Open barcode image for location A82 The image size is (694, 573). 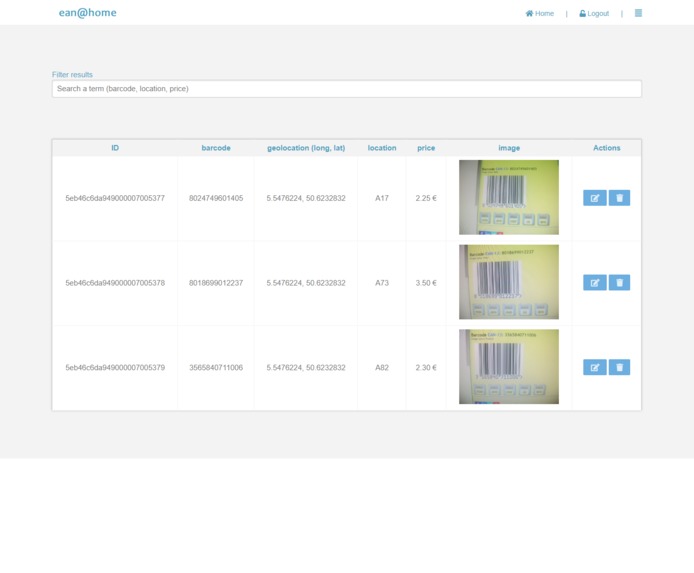[509, 366]
